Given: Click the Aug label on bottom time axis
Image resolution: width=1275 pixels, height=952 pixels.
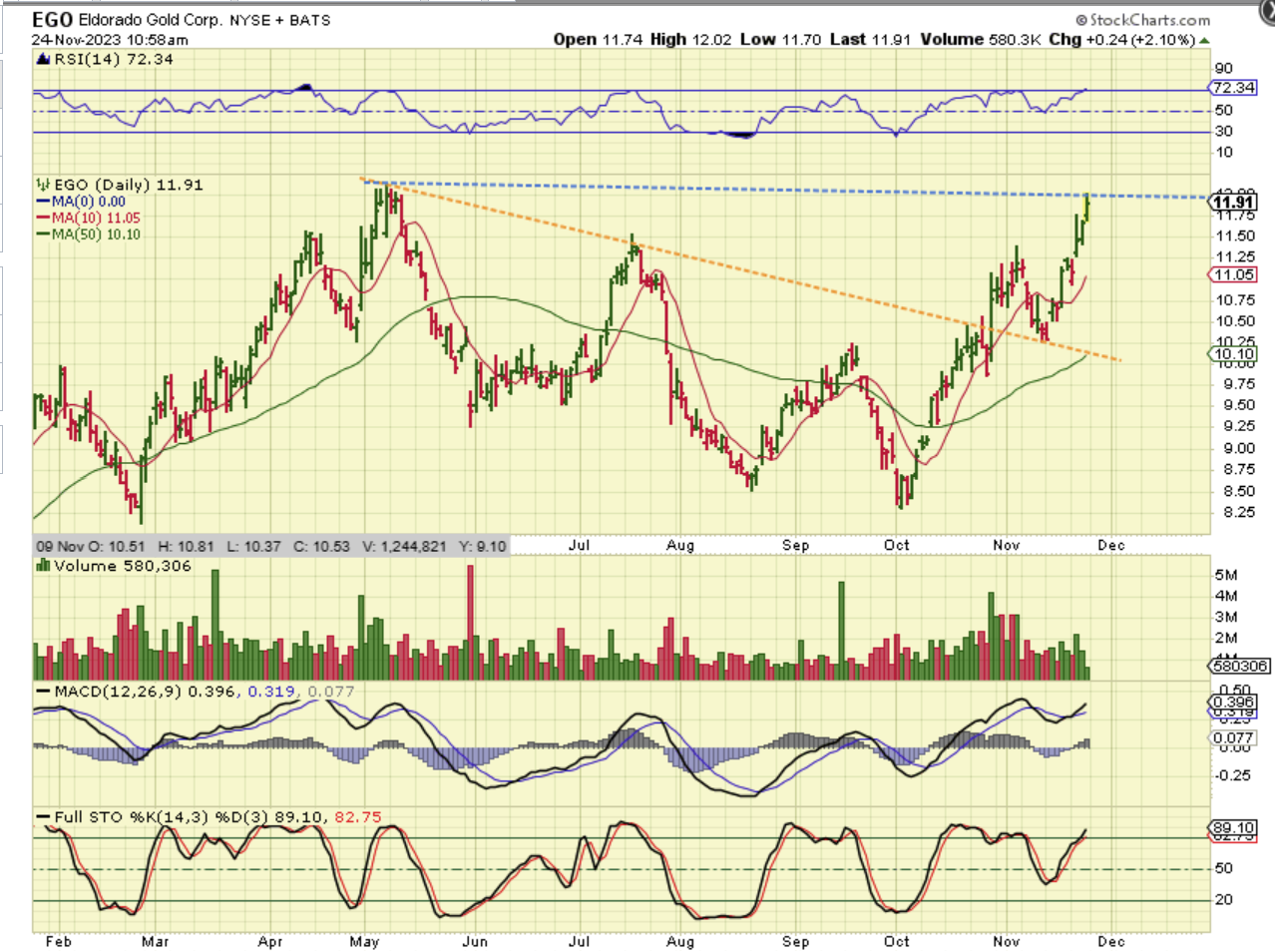Looking at the screenshot, I should point(679,941).
